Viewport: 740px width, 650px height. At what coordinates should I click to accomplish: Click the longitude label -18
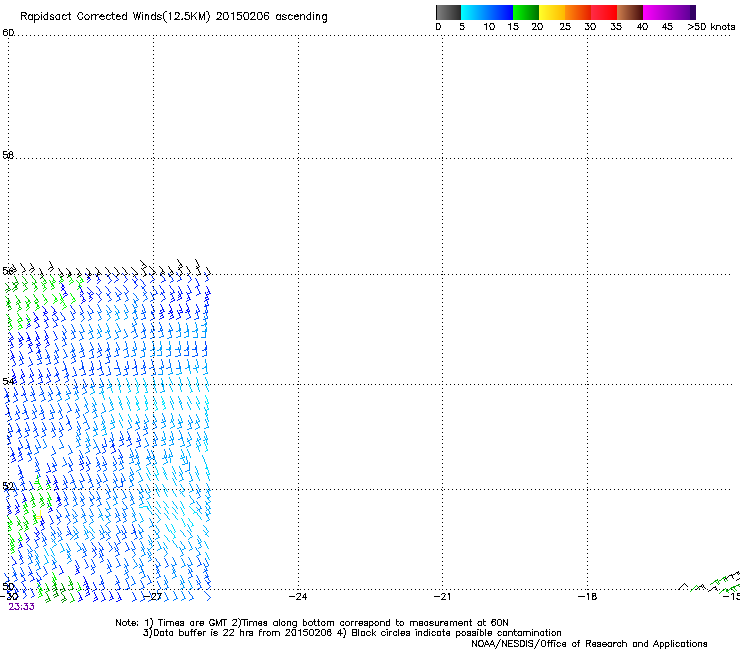587,597
